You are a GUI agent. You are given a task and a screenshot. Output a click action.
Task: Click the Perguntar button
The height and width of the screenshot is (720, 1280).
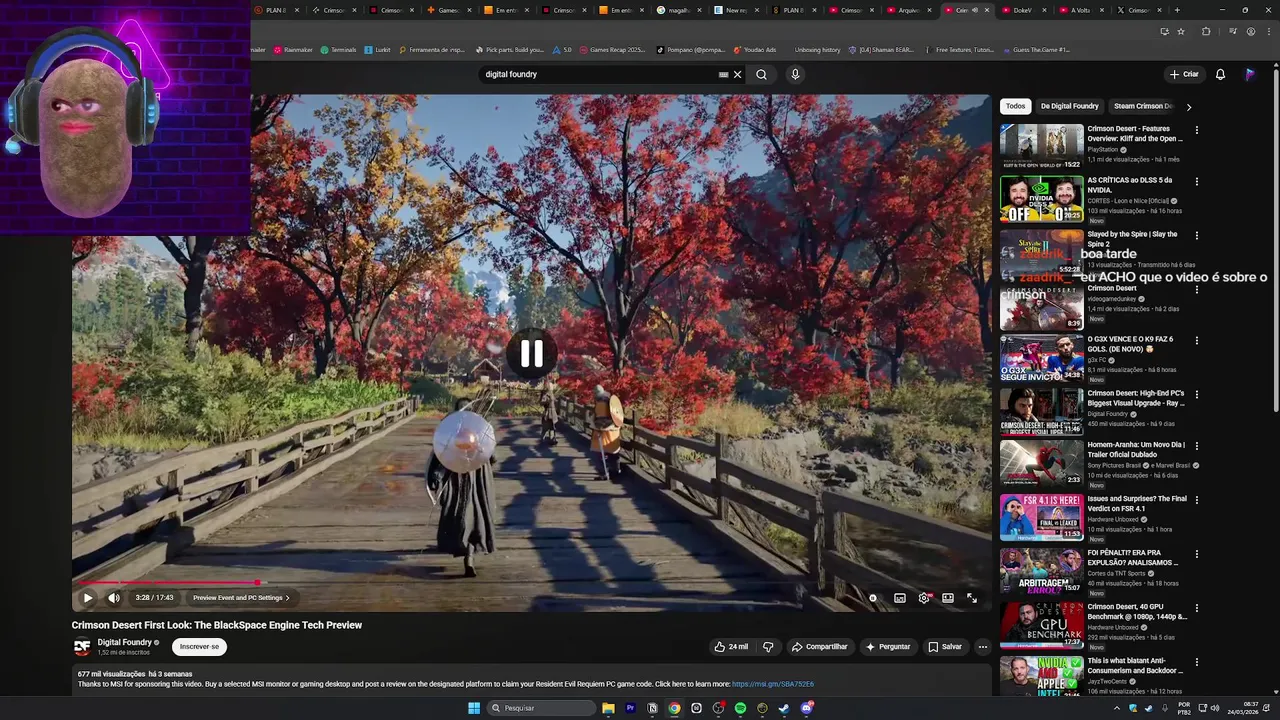coord(888,647)
